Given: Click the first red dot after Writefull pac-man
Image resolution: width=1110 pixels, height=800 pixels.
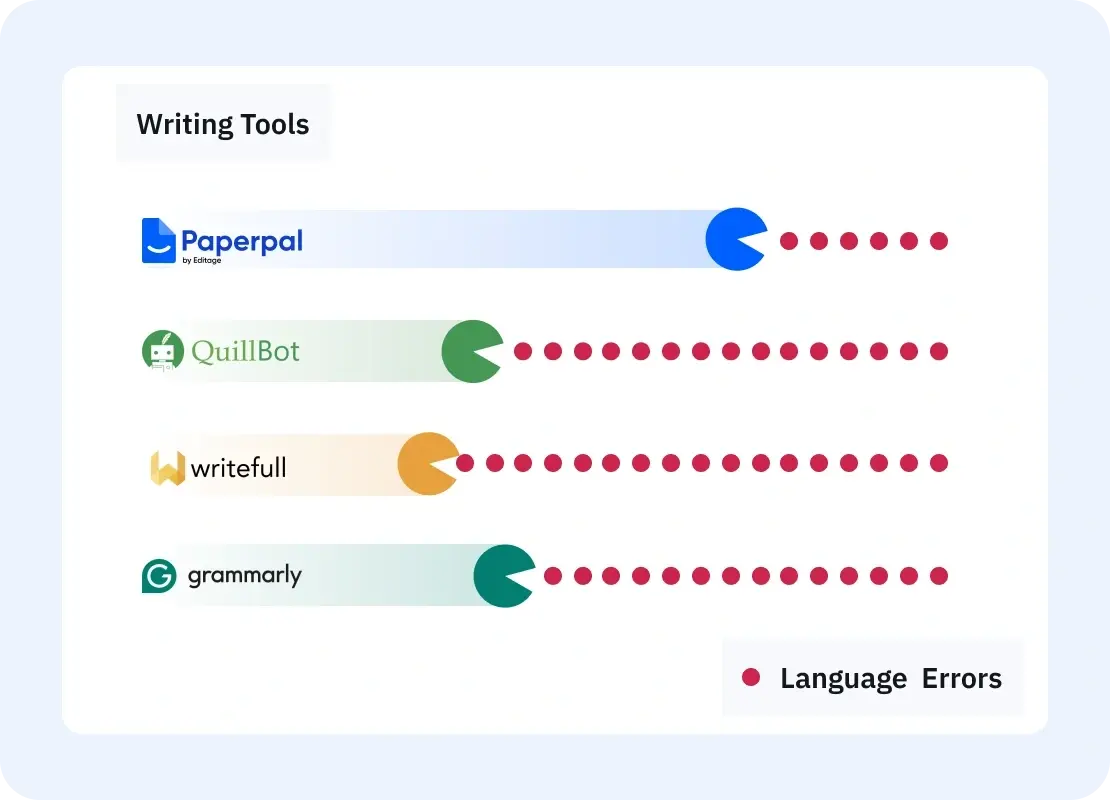Looking at the screenshot, I should coord(464,463).
